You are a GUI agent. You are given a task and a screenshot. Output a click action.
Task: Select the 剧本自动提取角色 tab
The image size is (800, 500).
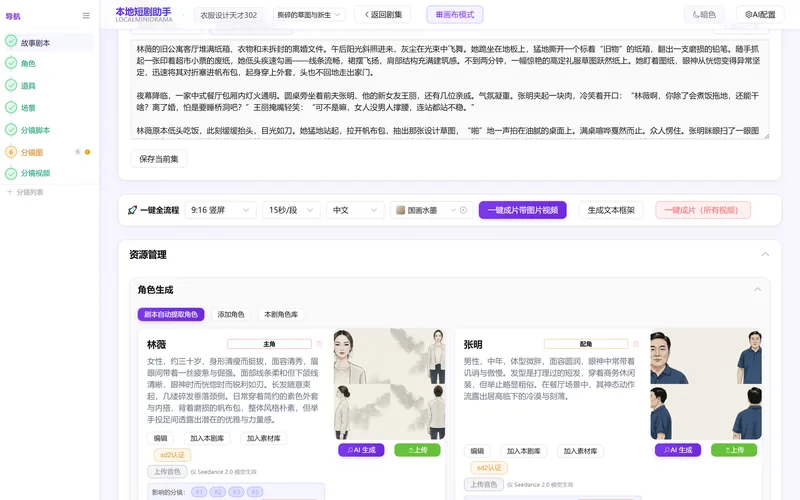pyautogui.click(x=171, y=314)
